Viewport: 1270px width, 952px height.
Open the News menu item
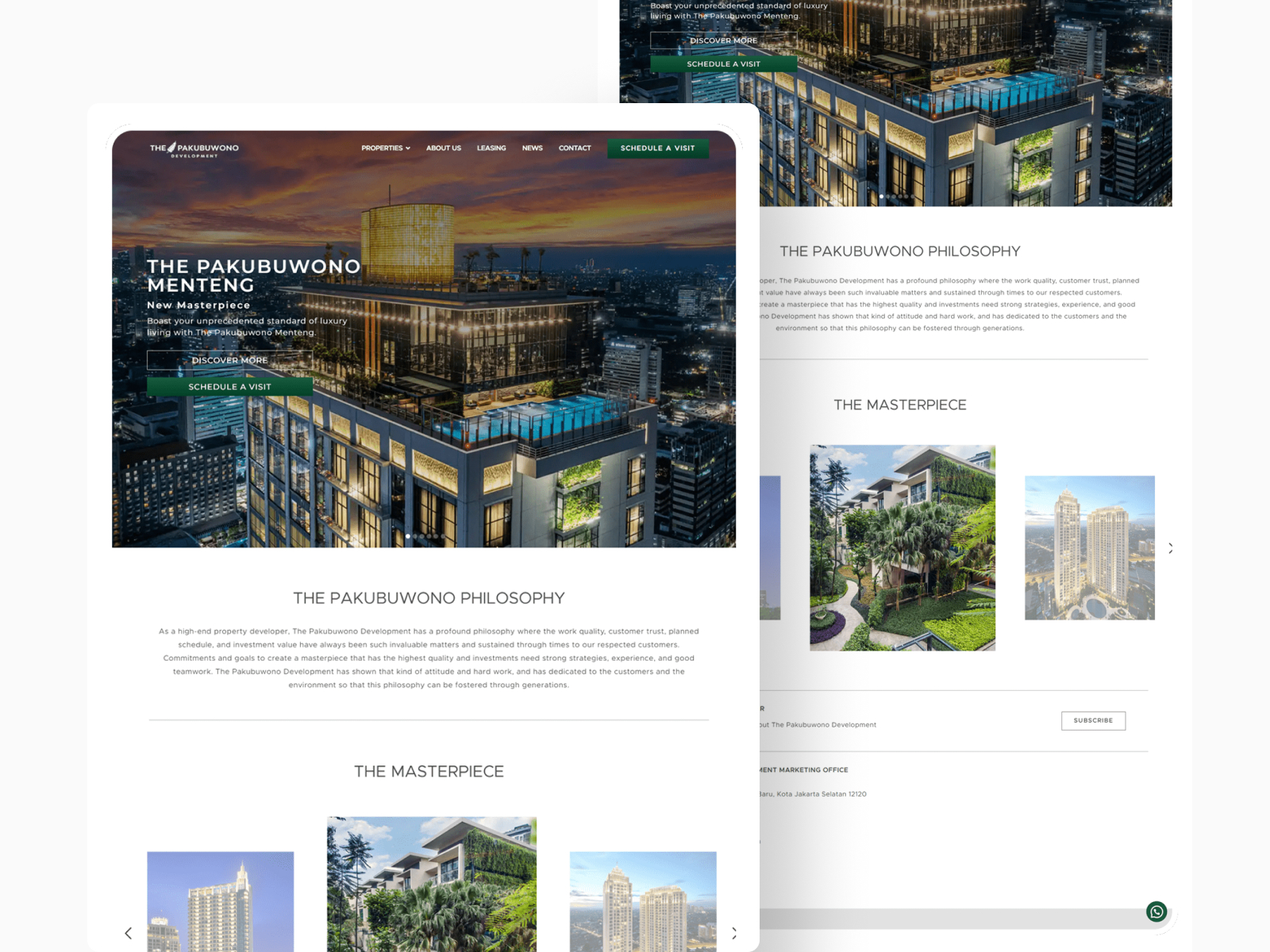tap(532, 148)
